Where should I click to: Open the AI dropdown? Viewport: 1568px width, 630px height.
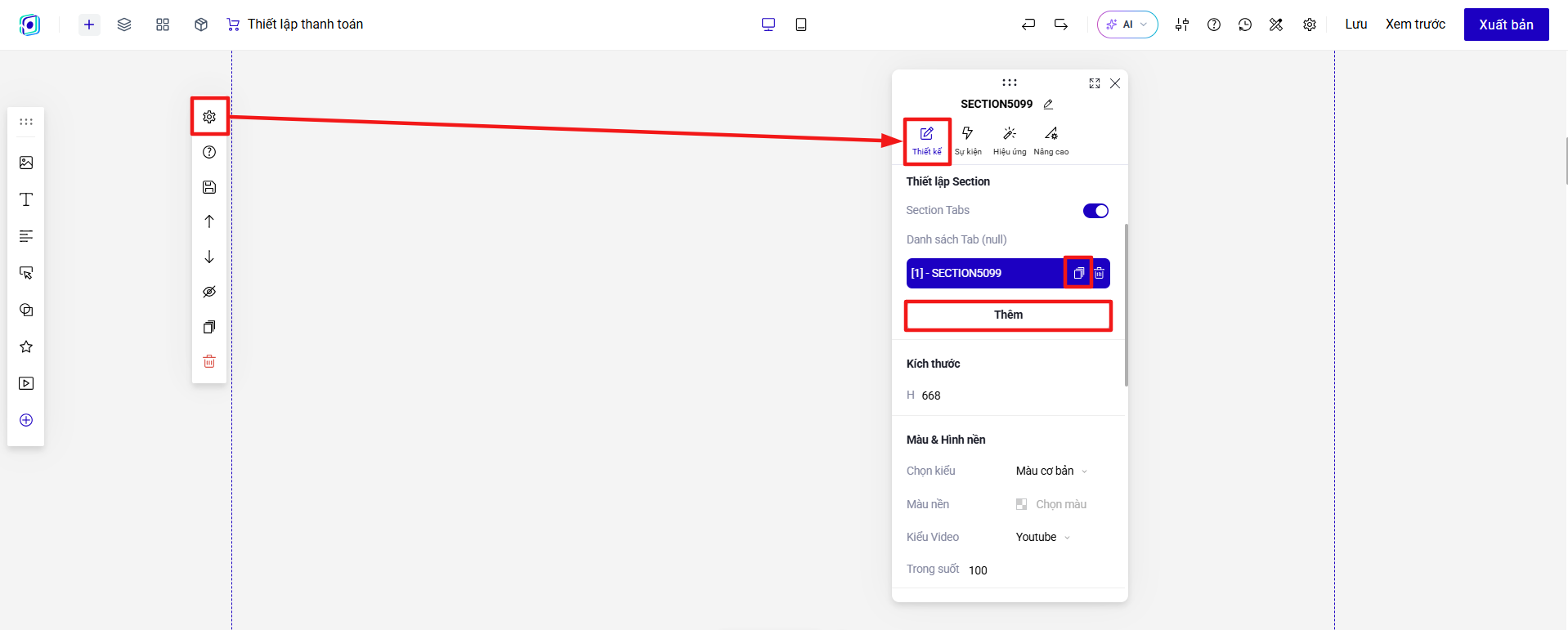pyautogui.click(x=1127, y=25)
